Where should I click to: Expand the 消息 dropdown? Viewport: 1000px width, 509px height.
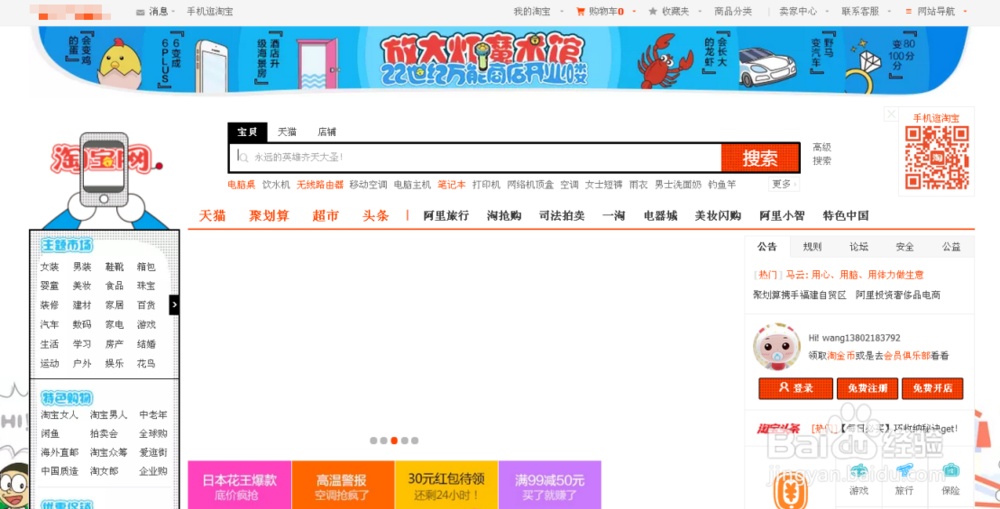click(x=173, y=11)
